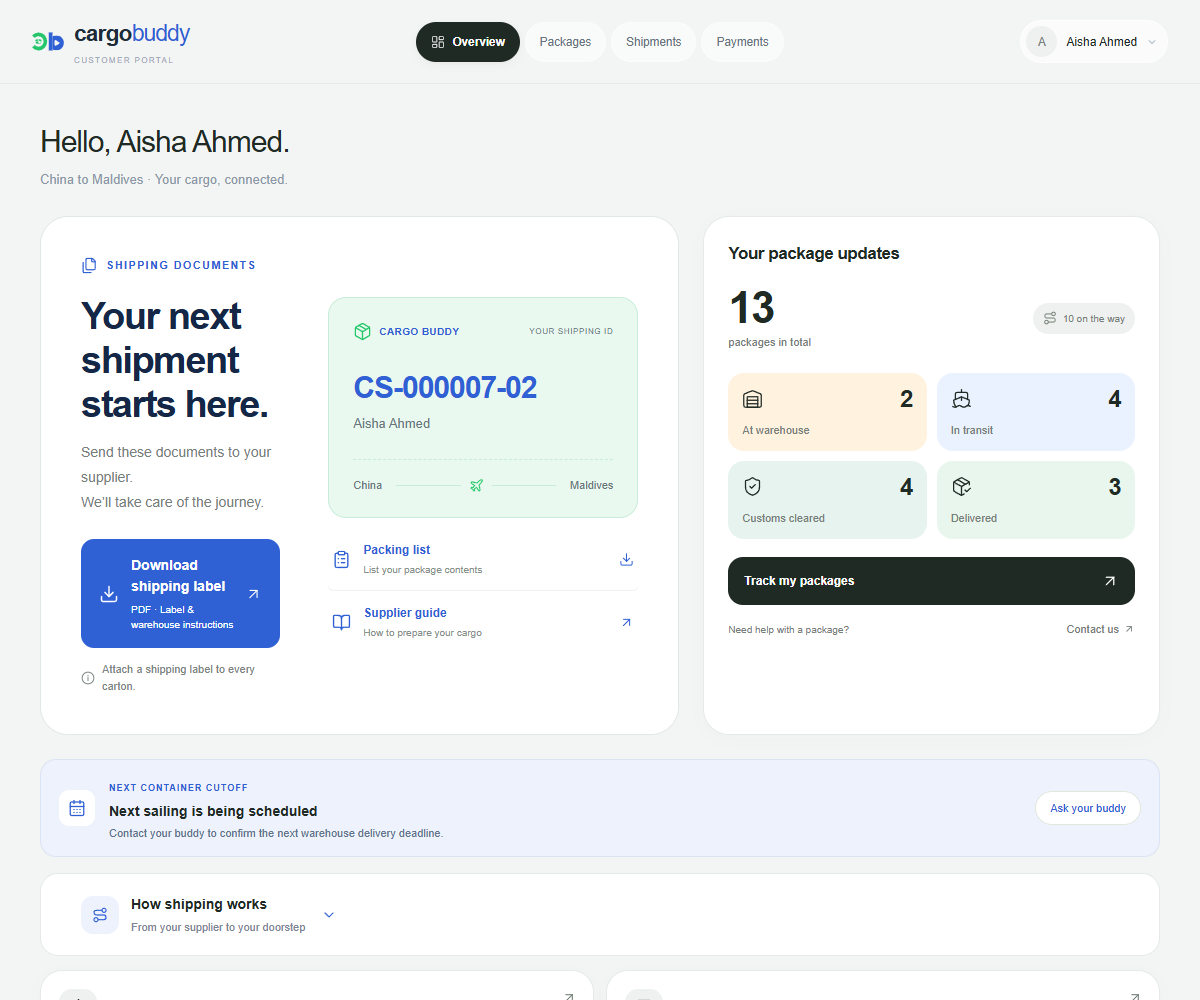Click the airplane icon between China and Maldives
Image resolution: width=1200 pixels, height=1000 pixels.
point(476,485)
